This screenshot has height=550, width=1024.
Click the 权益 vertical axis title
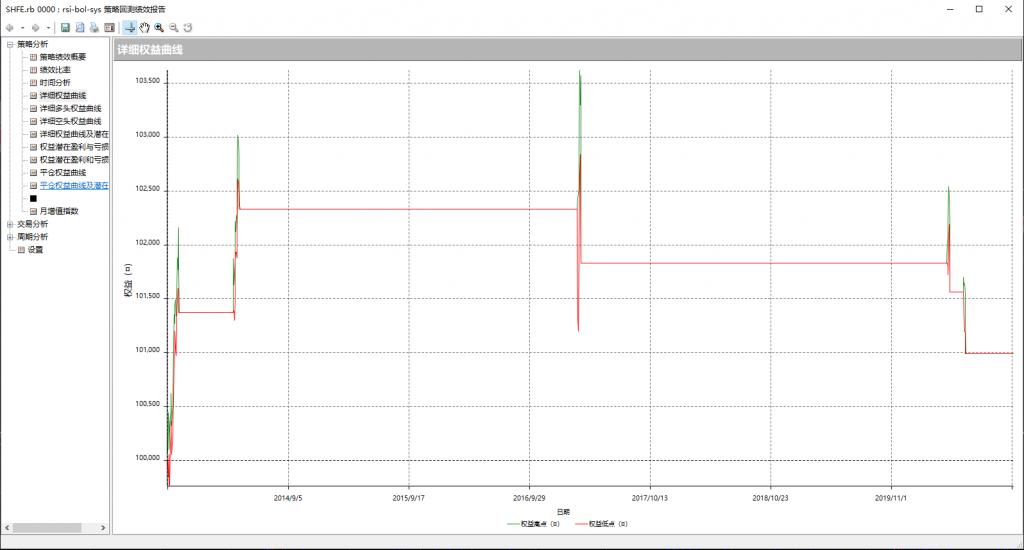coord(128,281)
